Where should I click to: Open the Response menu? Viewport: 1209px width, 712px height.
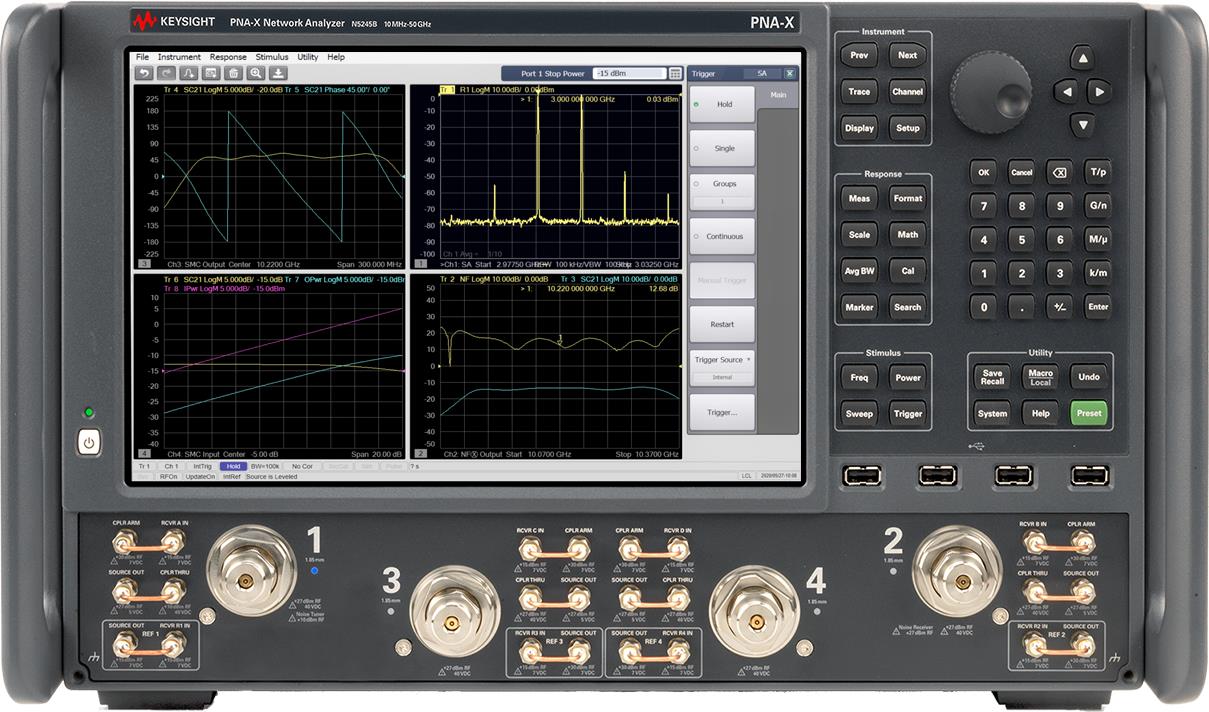[228, 57]
